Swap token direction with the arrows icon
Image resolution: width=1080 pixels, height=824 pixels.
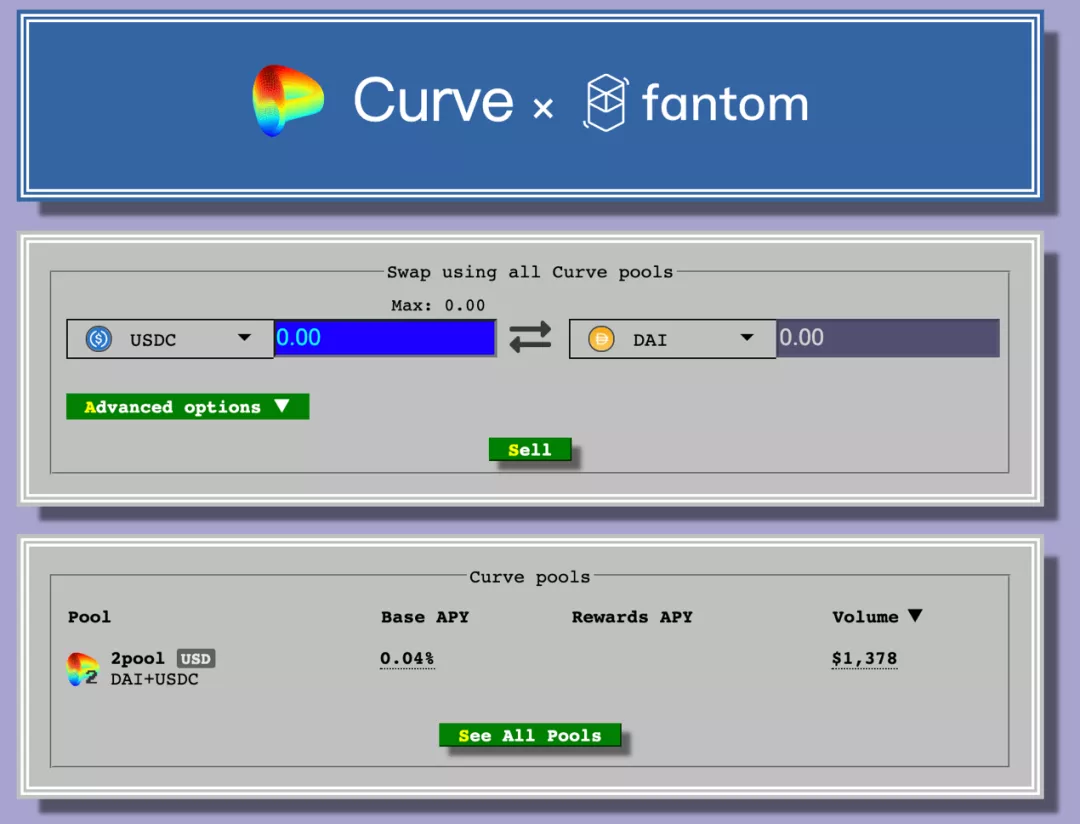tap(530, 338)
